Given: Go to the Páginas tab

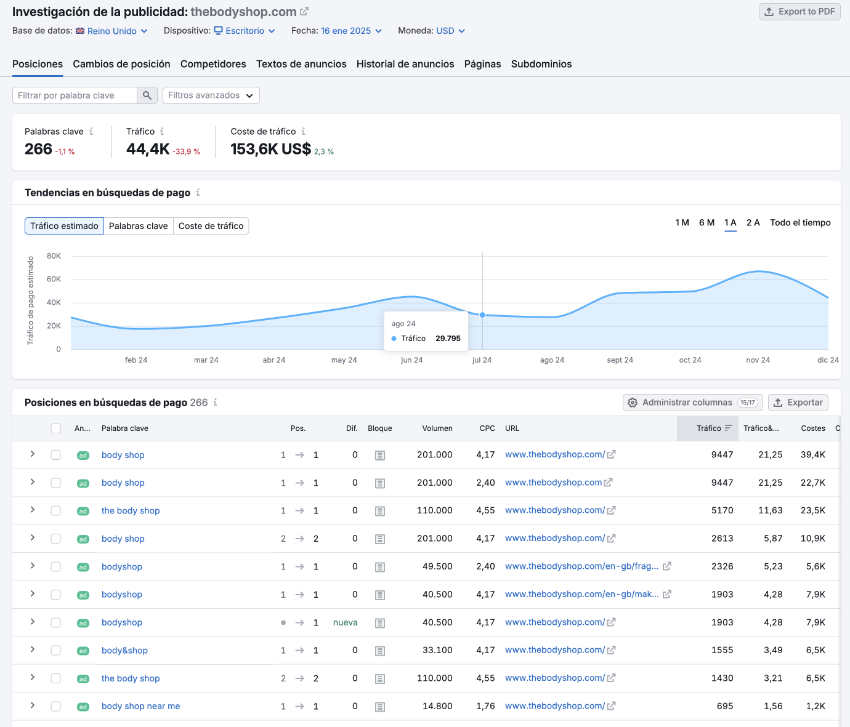Looking at the screenshot, I should pos(482,64).
